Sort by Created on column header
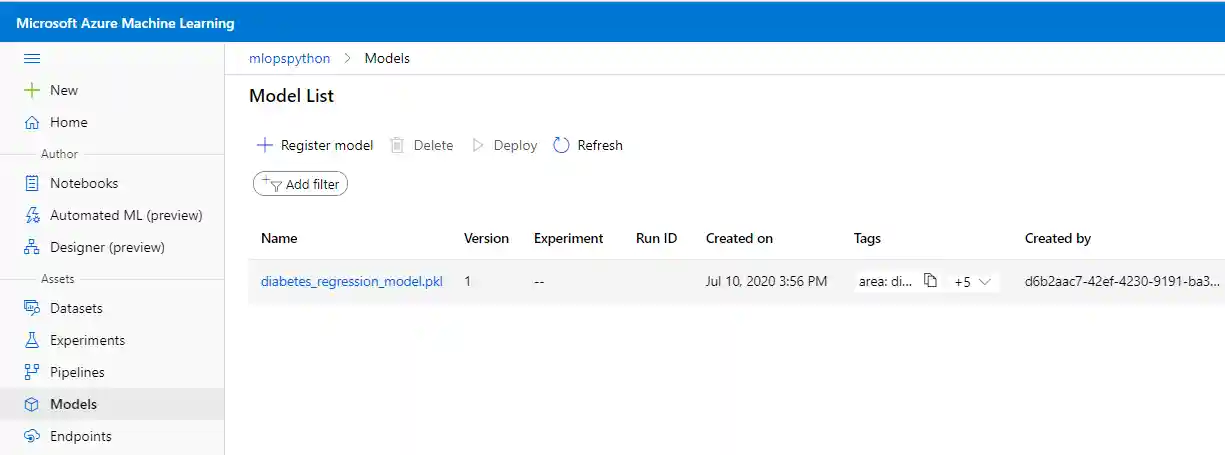Viewport: 1225px width, 455px height. (x=739, y=238)
